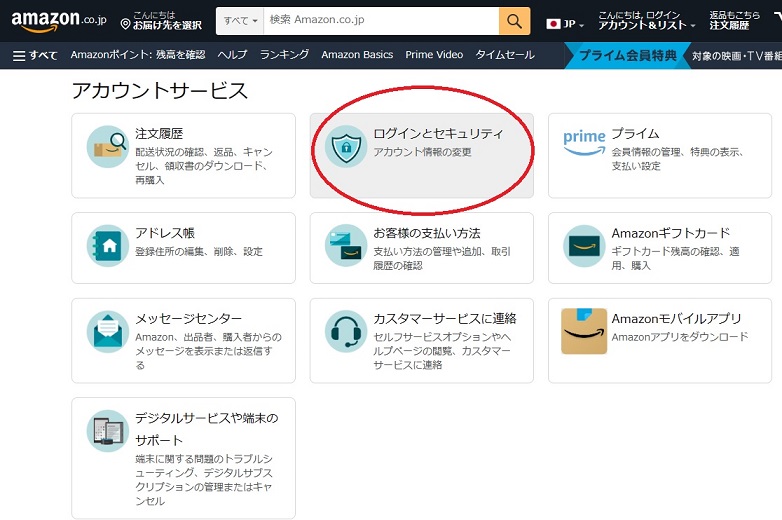Click the payment cards icon
Screen dimensions: 782x520
(346, 246)
